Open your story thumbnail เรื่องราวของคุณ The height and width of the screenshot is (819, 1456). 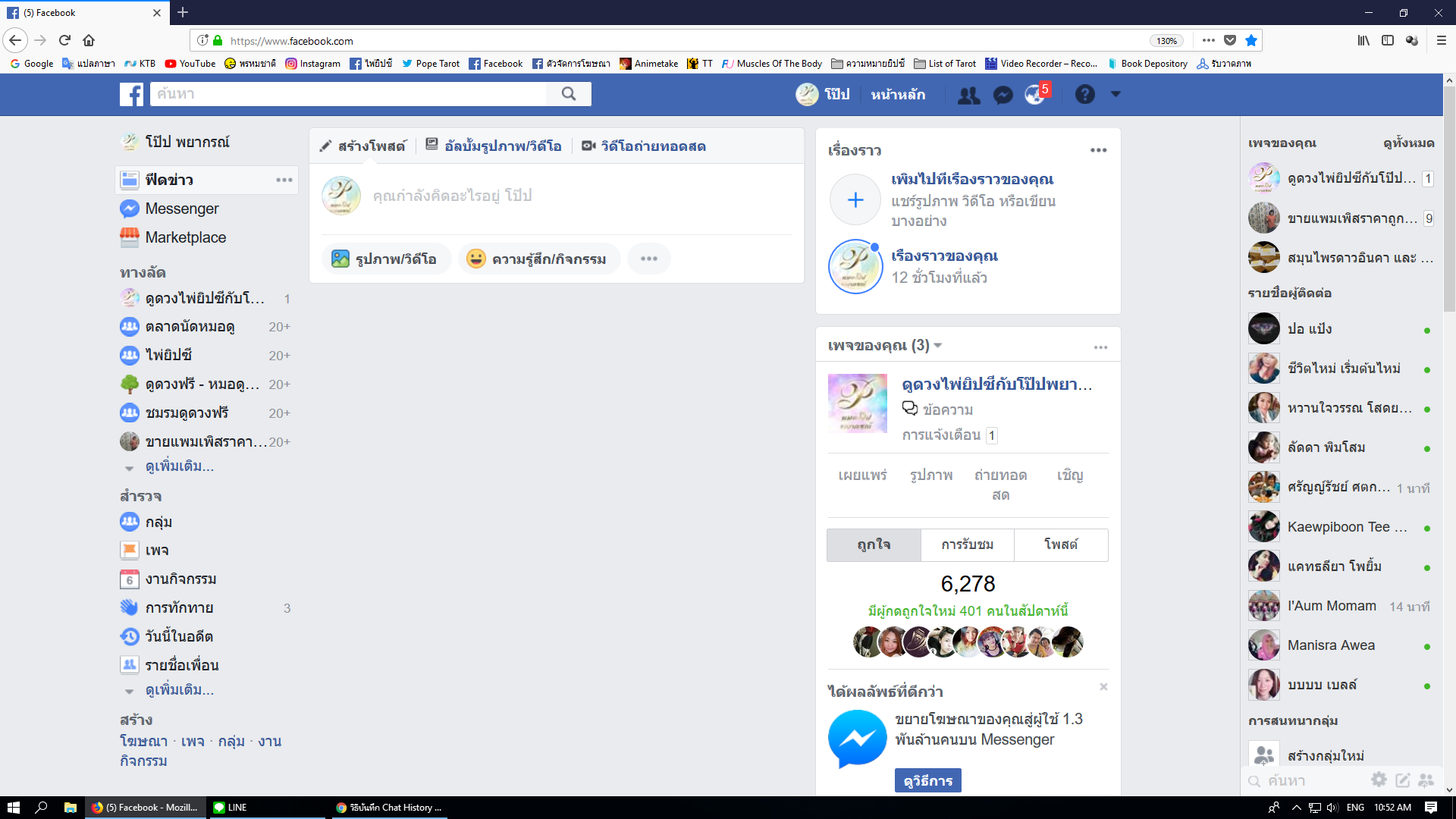[x=855, y=267]
